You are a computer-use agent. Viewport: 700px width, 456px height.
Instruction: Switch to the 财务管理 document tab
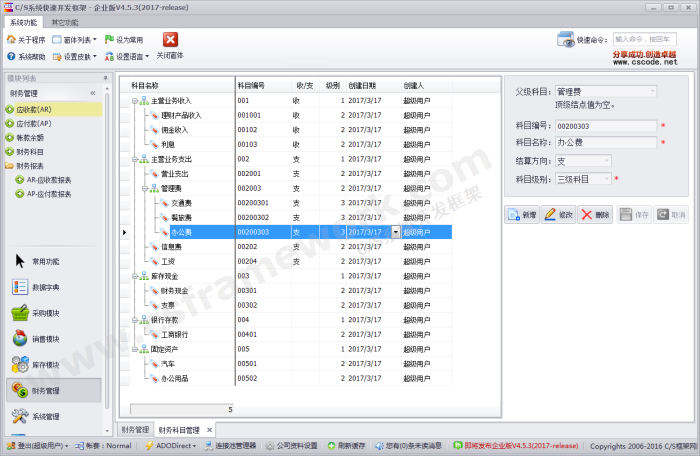(x=135, y=429)
